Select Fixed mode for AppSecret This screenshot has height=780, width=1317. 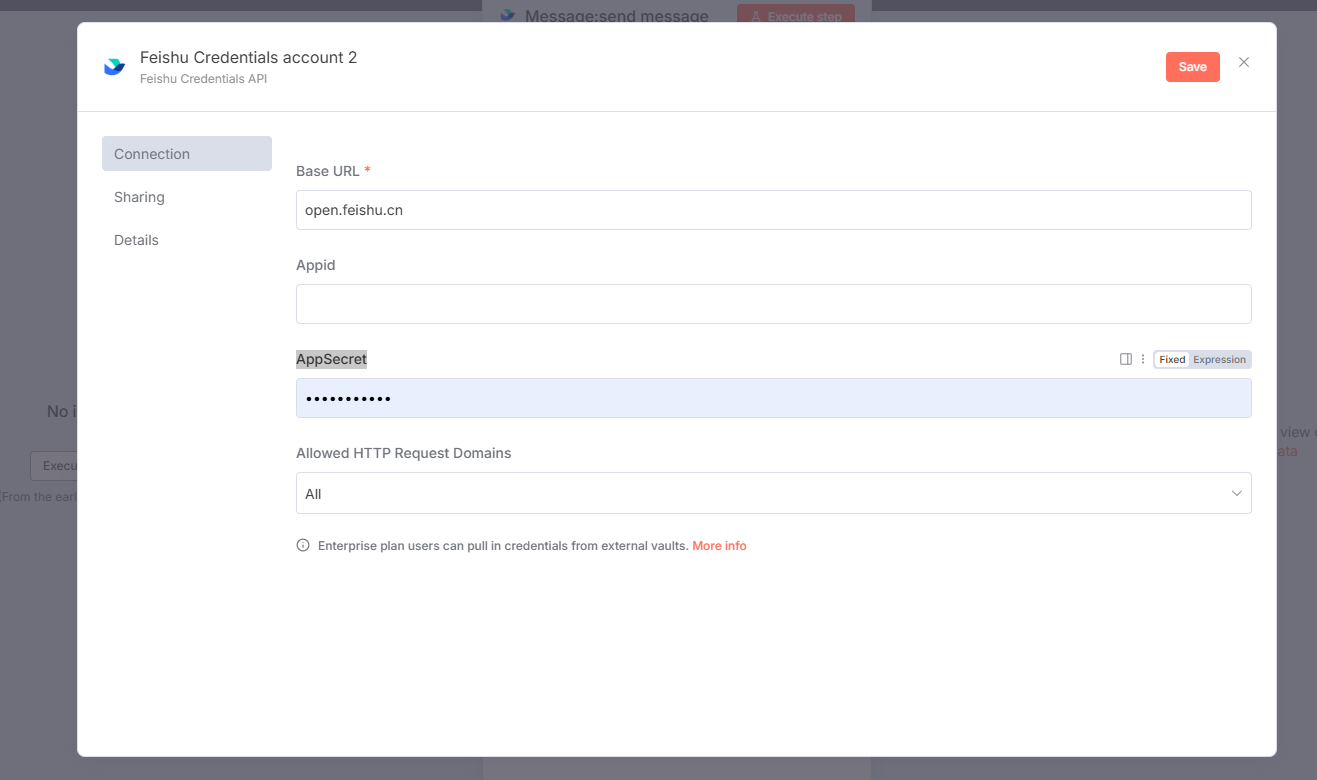coord(1172,359)
